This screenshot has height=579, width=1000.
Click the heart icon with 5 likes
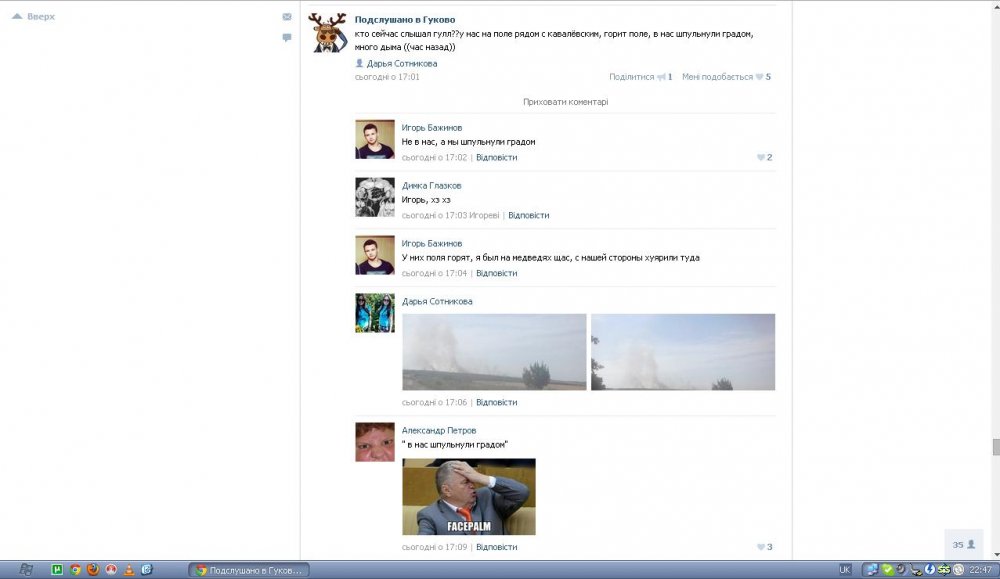tap(760, 77)
